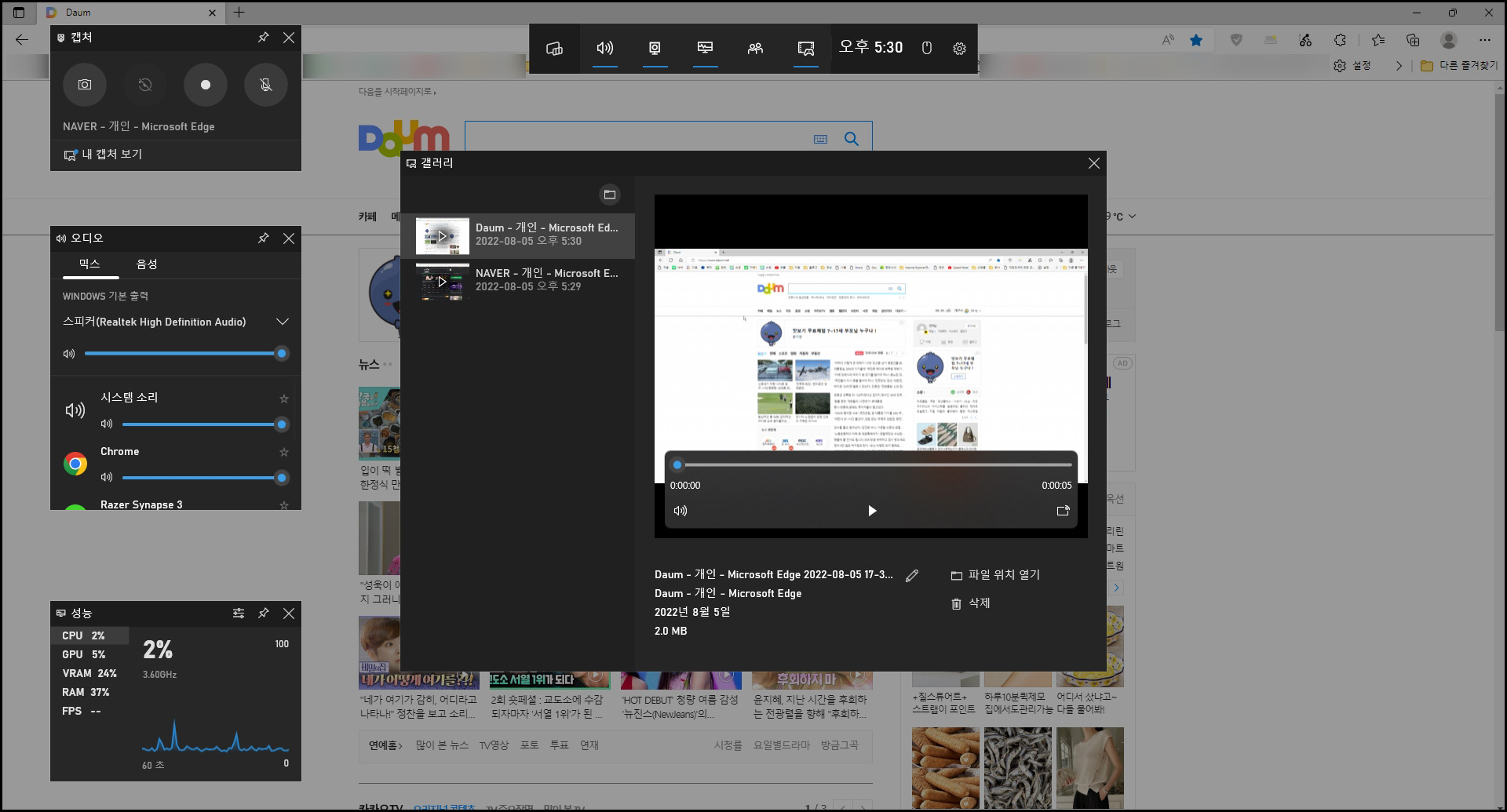Click the Edge favorite star icon
The image size is (1507, 812).
pyautogui.click(x=1196, y=40)
